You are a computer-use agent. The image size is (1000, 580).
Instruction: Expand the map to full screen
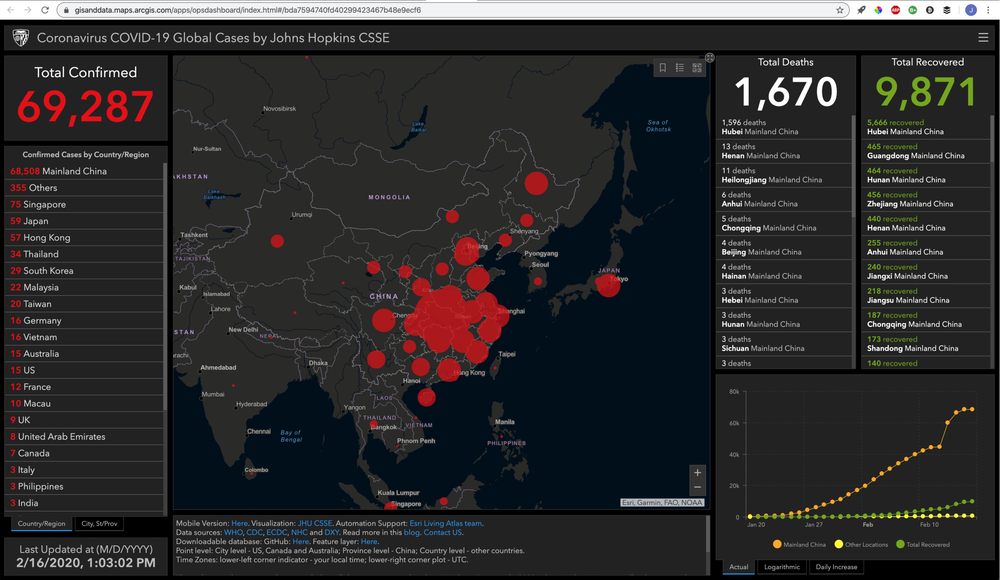click(709, 57)
